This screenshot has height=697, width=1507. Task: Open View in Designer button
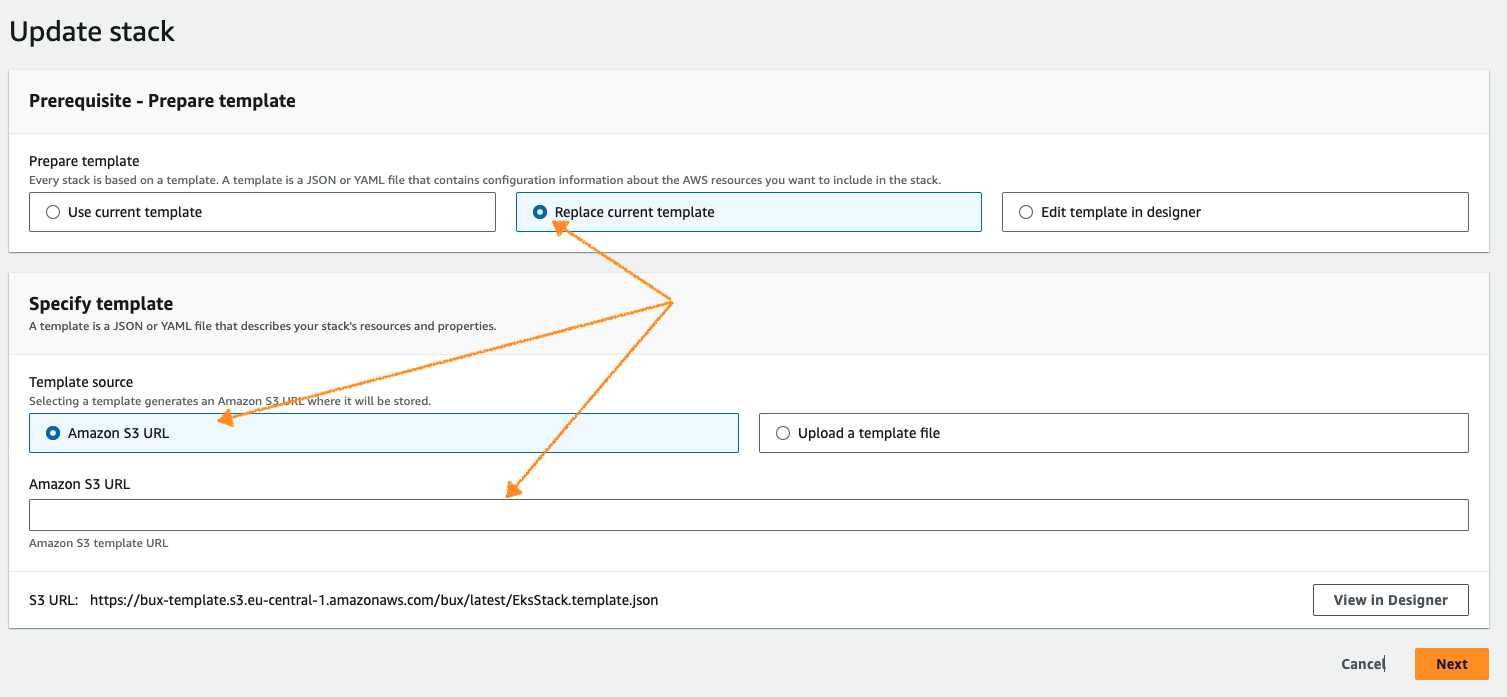(1390, 600)
